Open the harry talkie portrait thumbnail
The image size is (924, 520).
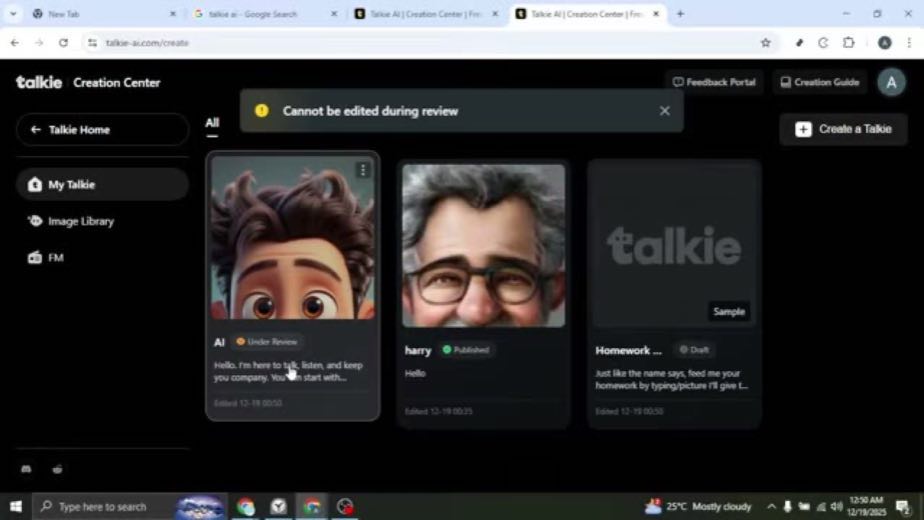483,245
